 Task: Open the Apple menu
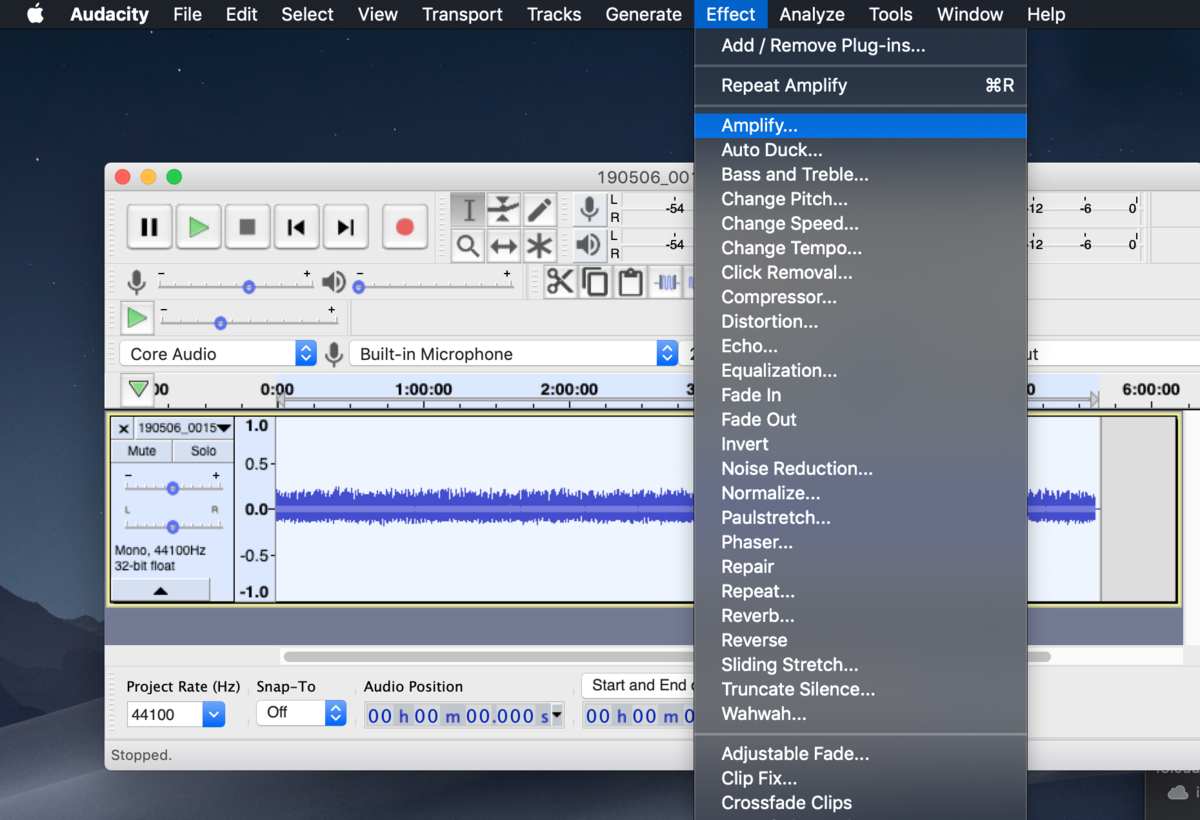[x=35, y=14]
